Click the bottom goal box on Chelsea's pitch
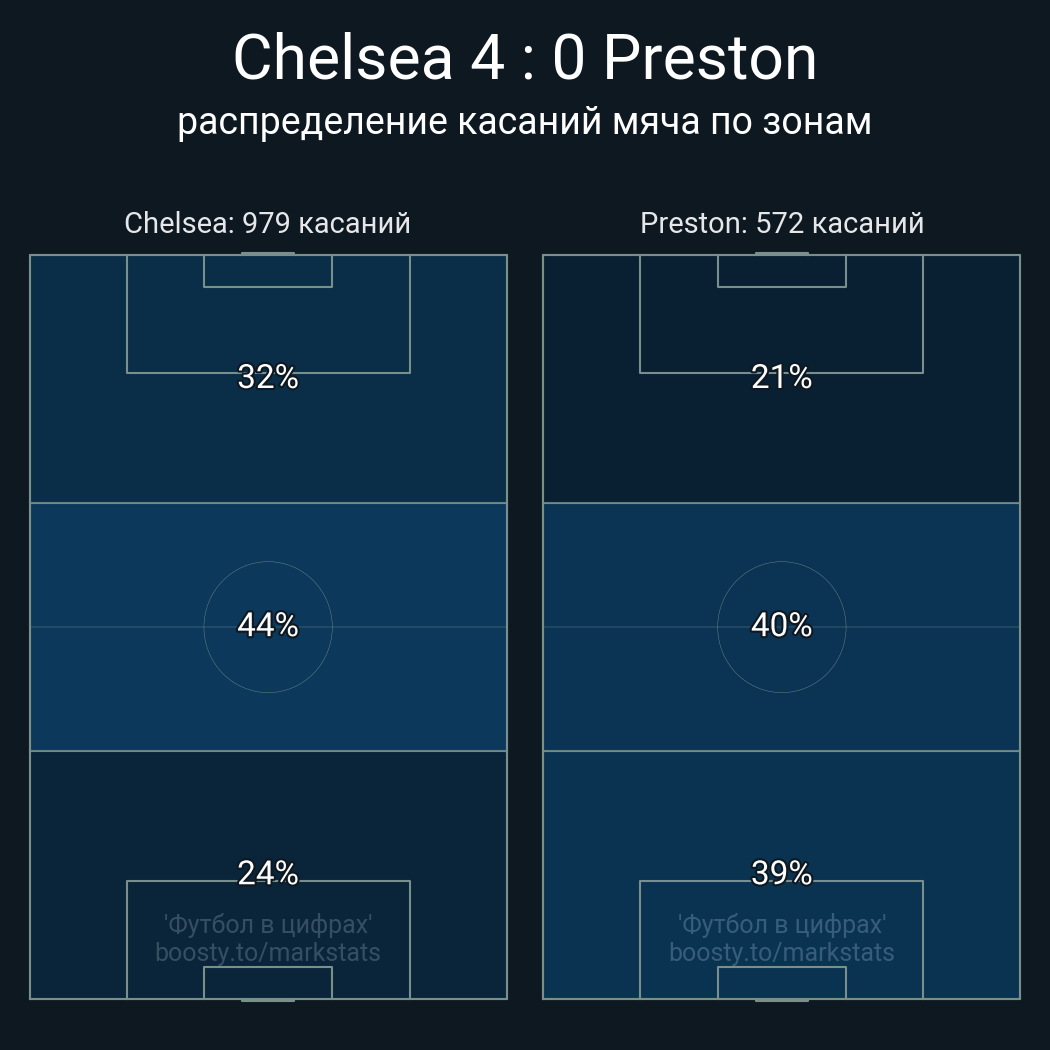 [x=268, y=983]
